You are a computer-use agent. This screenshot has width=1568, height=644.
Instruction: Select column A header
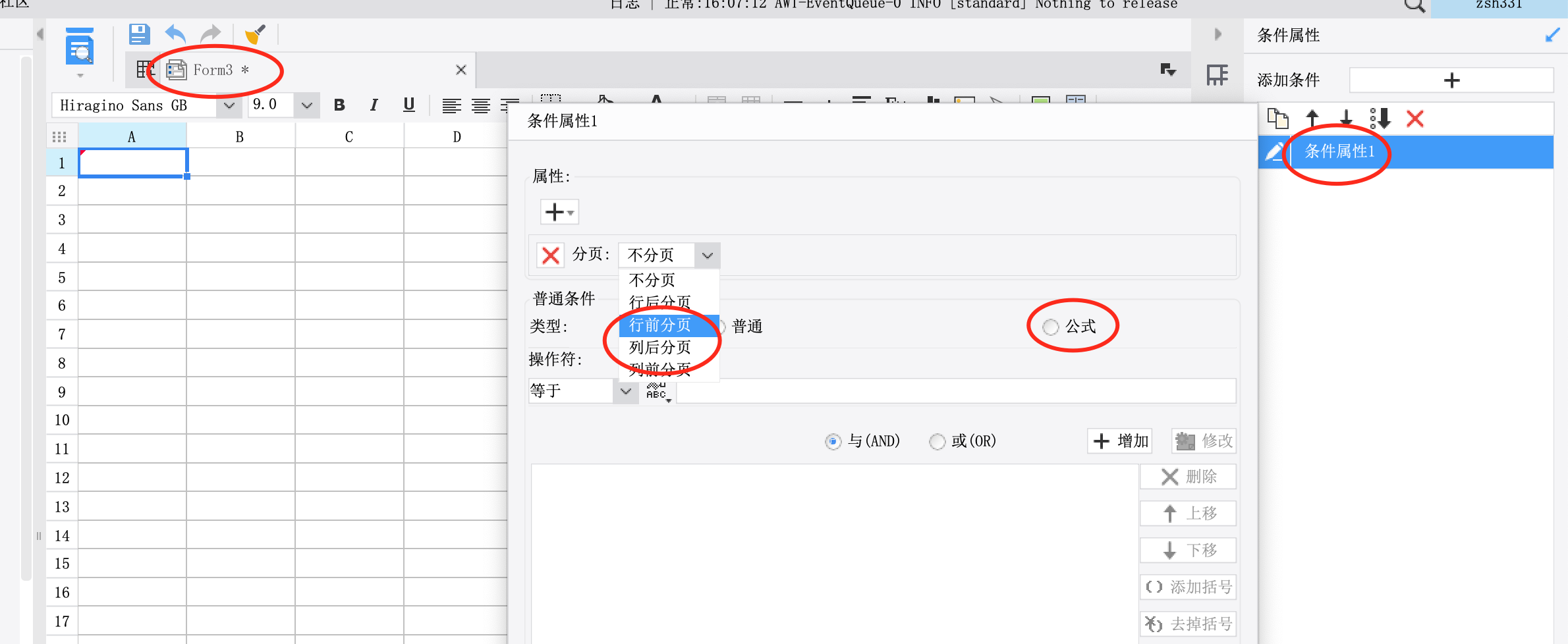(132, 137)
